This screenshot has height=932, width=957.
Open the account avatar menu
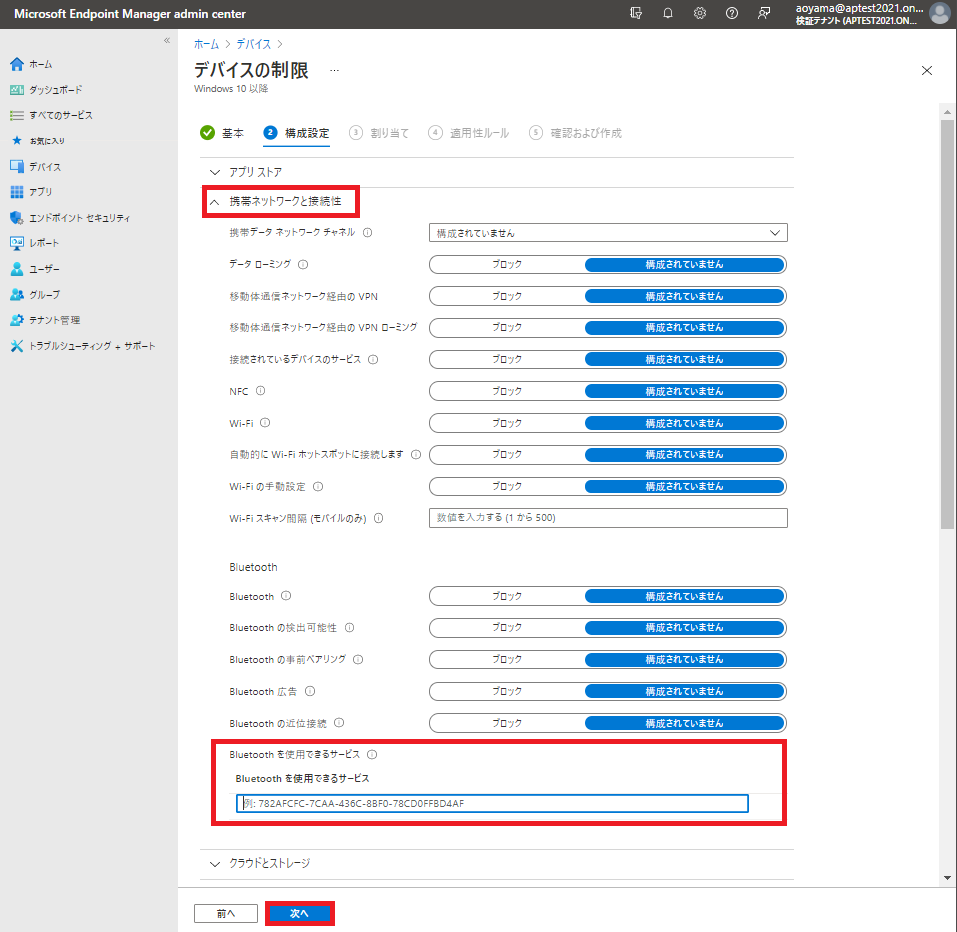pos(940,13)
